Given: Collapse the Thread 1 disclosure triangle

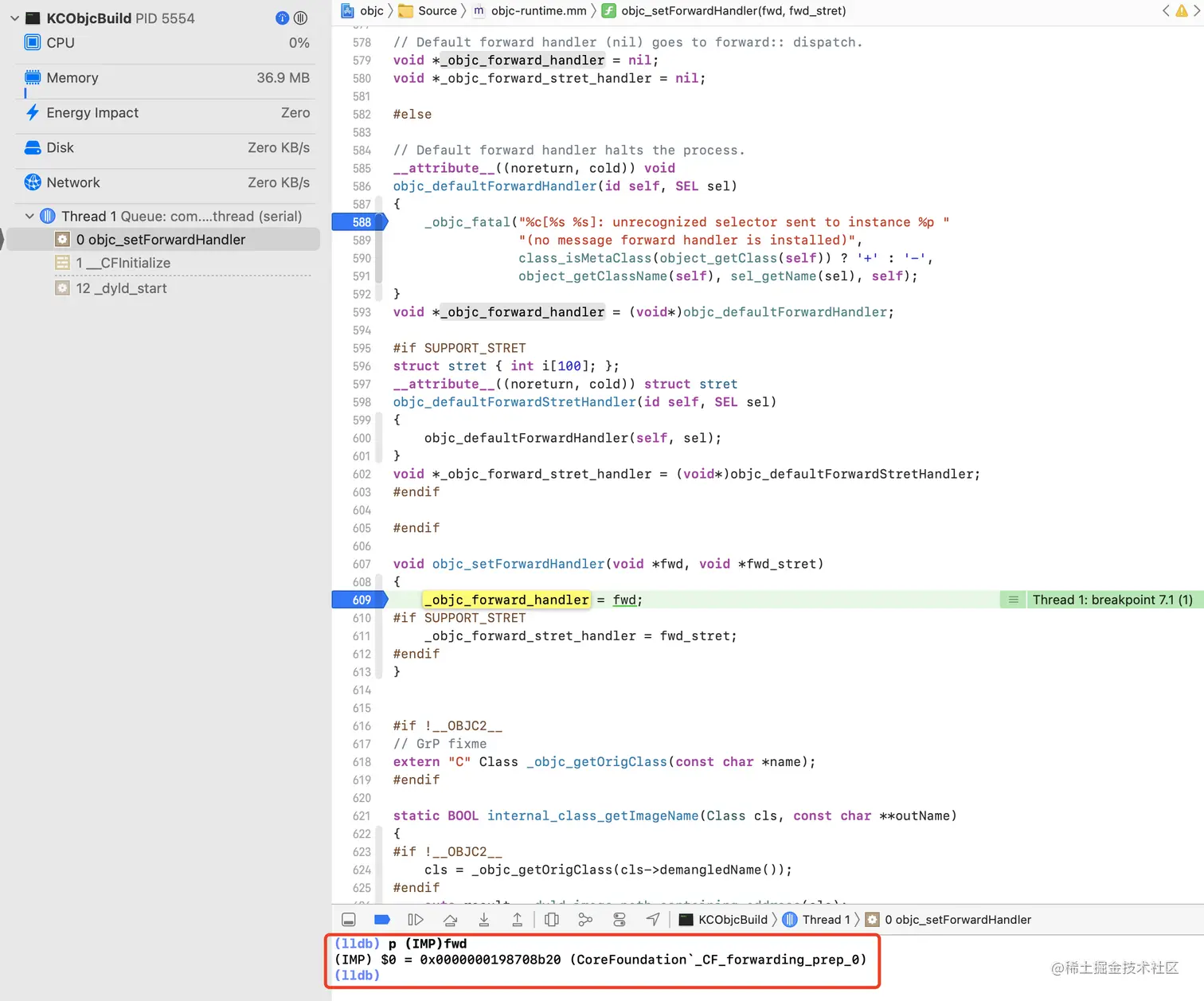Looking at the screenshot, I should [x=29, y=217].
